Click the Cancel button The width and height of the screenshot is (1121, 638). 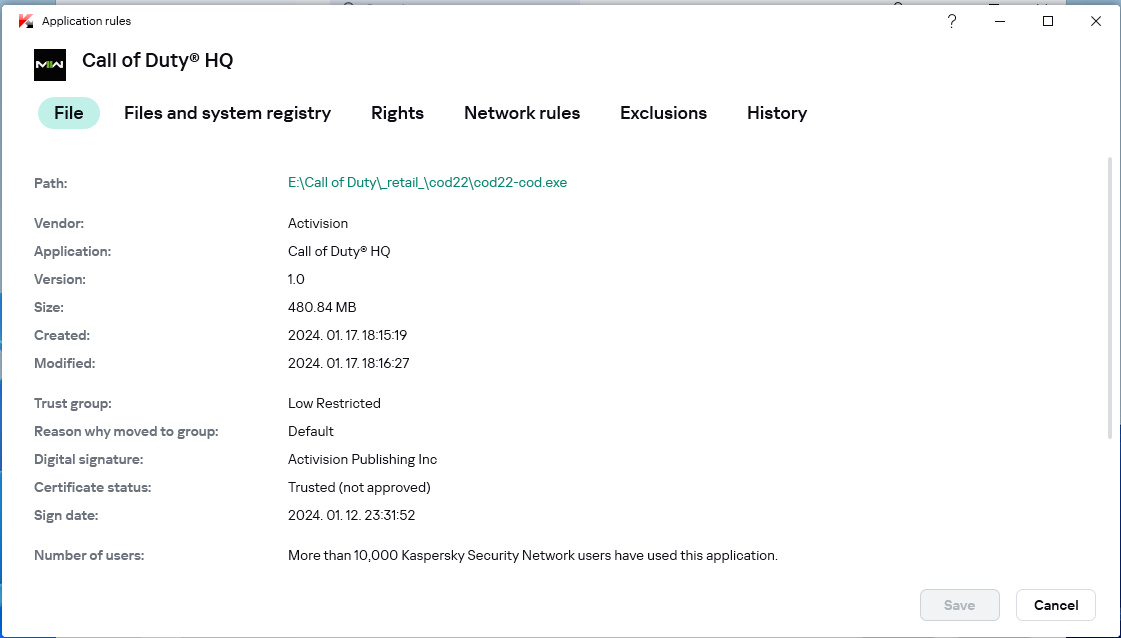coord(1056,605)
